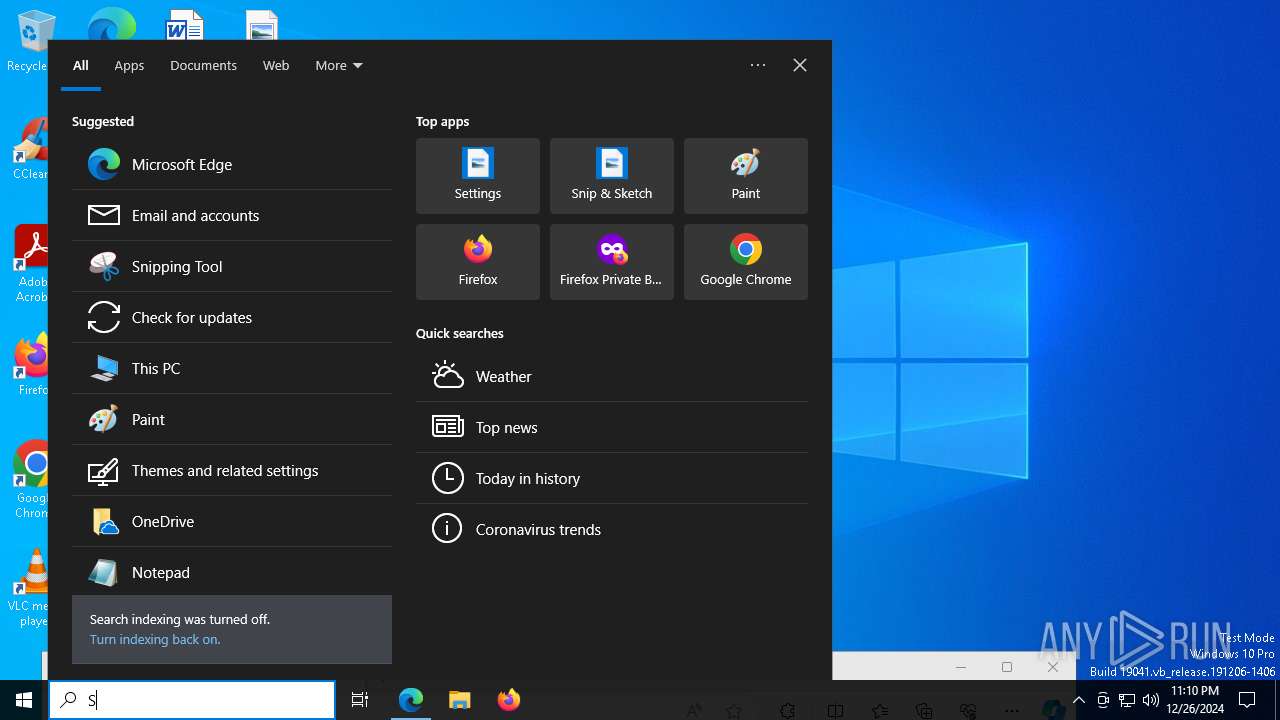Select Check for updates suggestion
Image resolution: width=1280 pixels, height=720 pixels.
pyautogui.click(x=232, y=318)
